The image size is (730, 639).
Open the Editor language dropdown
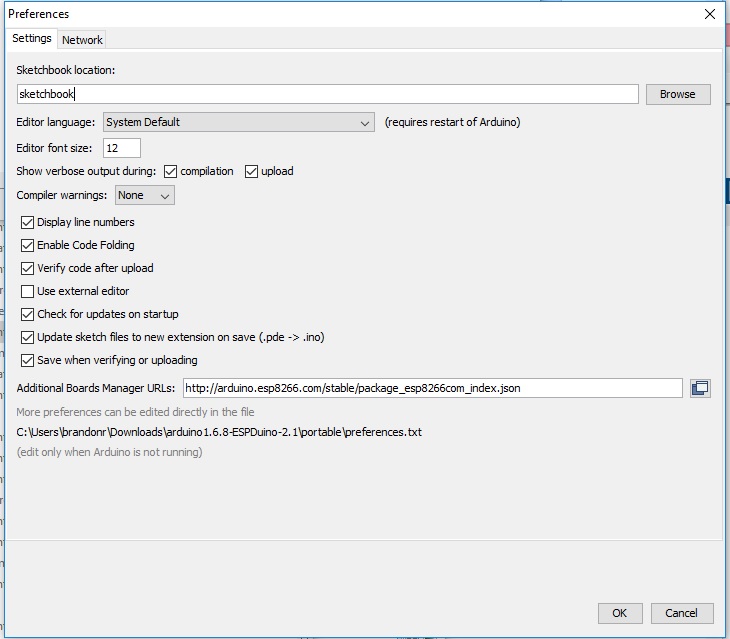coord(238,122)
